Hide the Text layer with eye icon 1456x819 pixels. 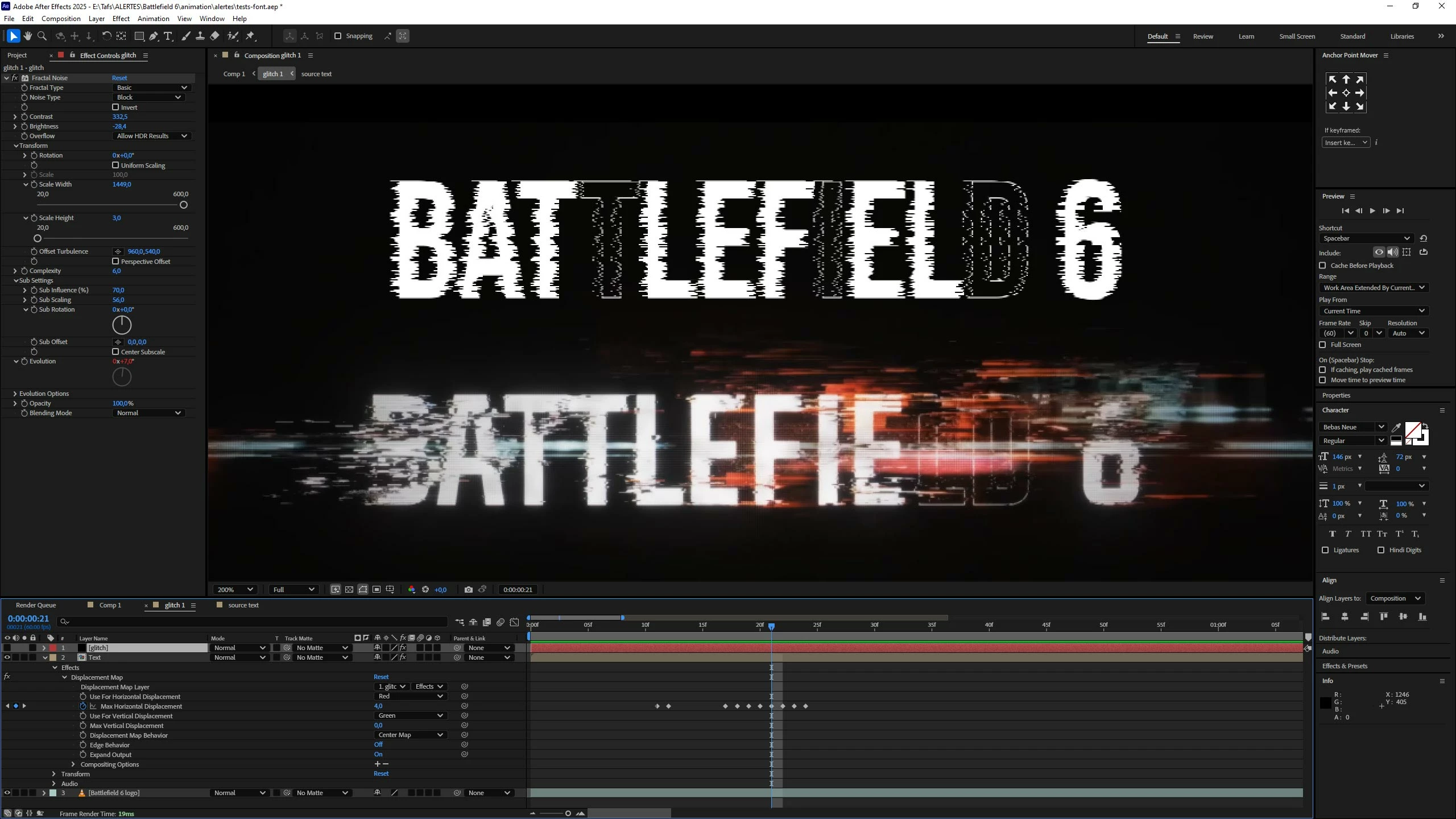point(7,657)
